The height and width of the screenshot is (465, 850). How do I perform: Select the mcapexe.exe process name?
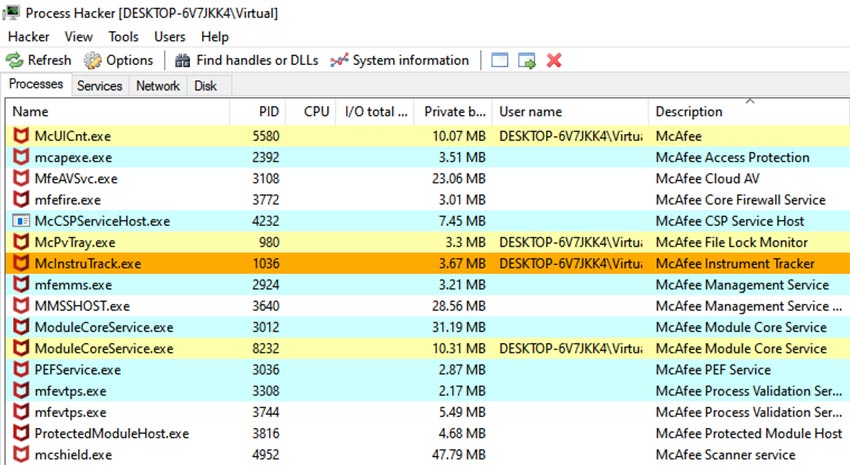click(73, 158)
